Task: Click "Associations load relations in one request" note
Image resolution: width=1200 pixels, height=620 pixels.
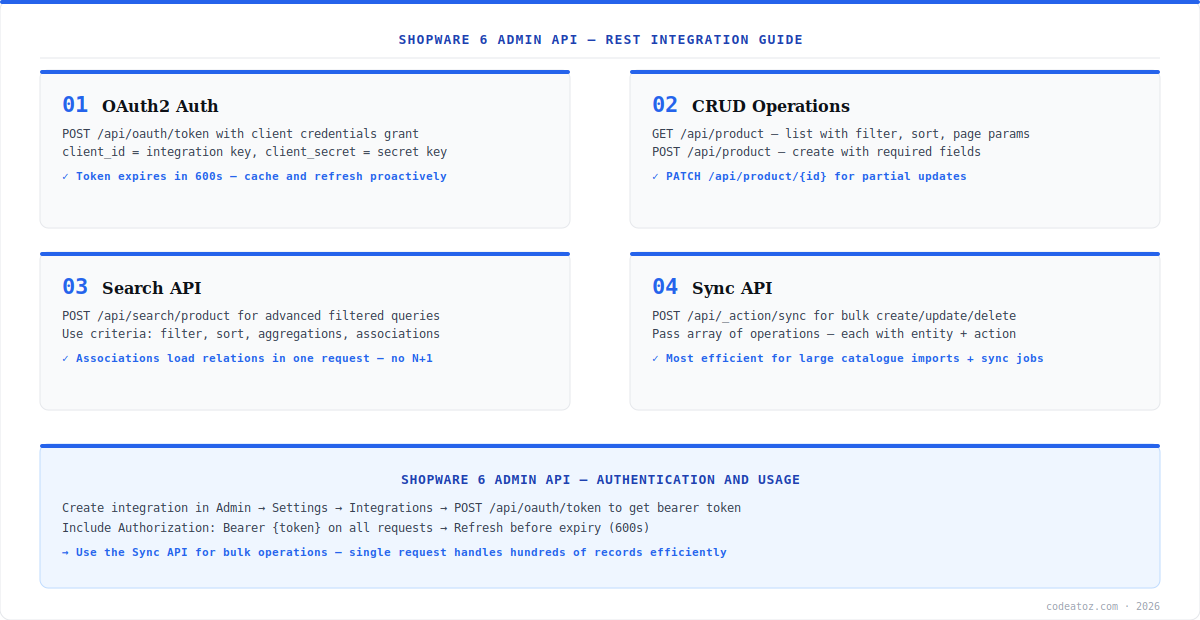Action: (x=248, y=358)
